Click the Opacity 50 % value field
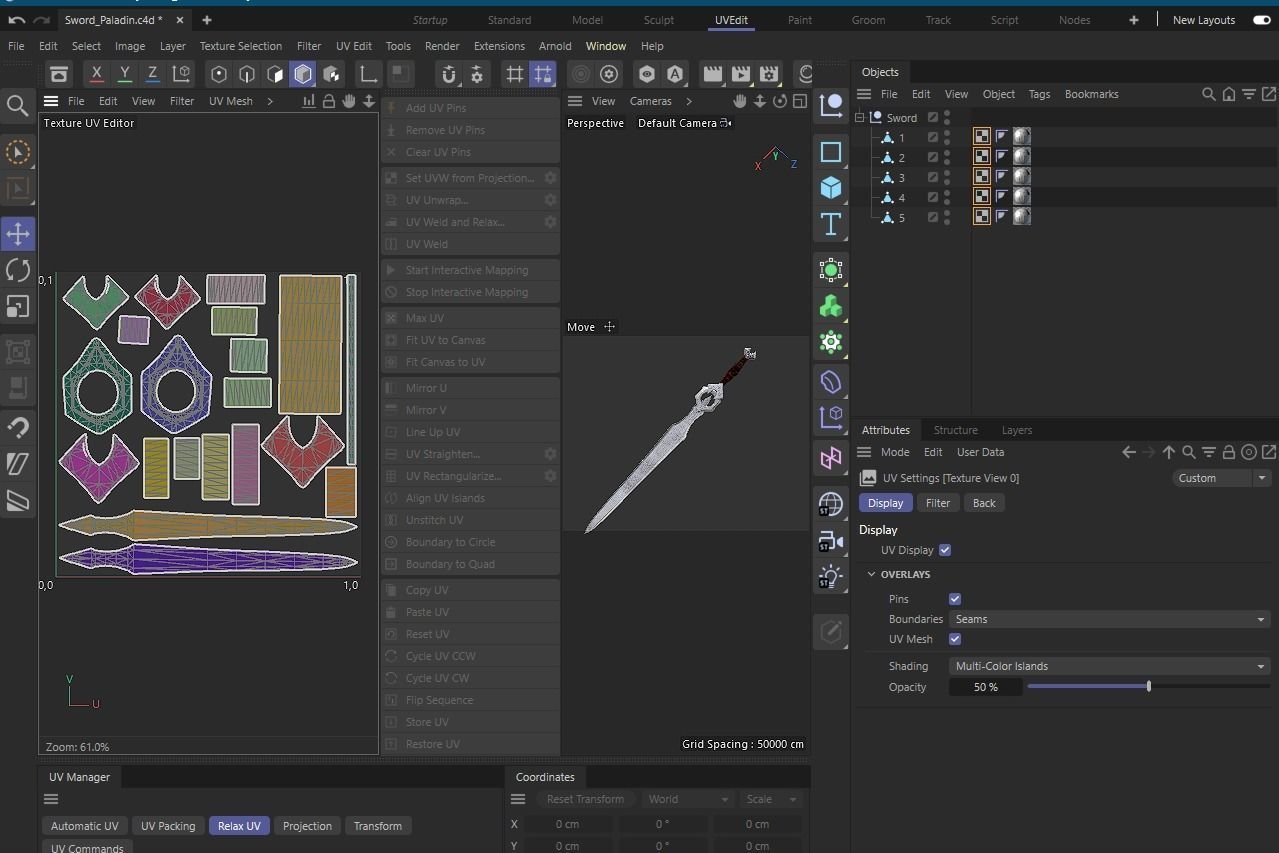Image resolution: width=1279 pixels, height=853 pixels. [x=985, y=687]
